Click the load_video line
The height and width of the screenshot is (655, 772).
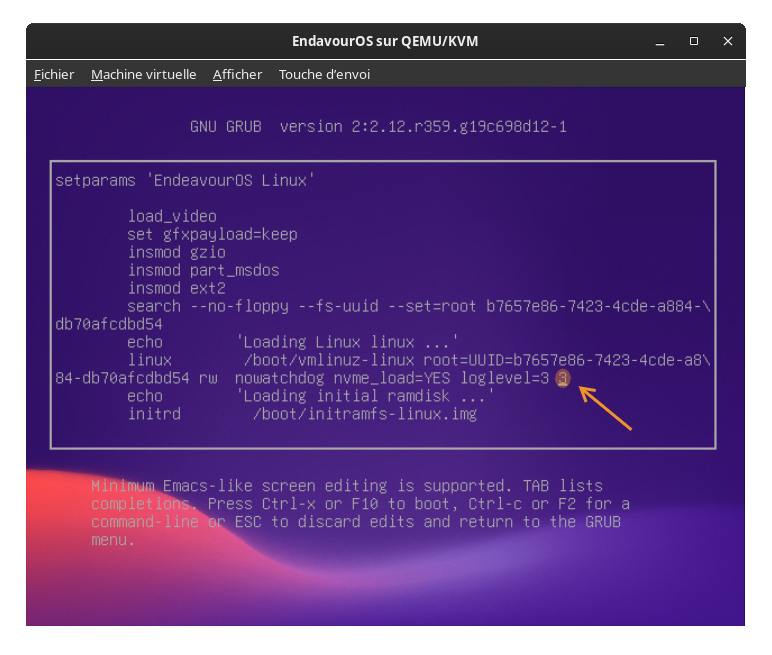(x=172, y=216)
